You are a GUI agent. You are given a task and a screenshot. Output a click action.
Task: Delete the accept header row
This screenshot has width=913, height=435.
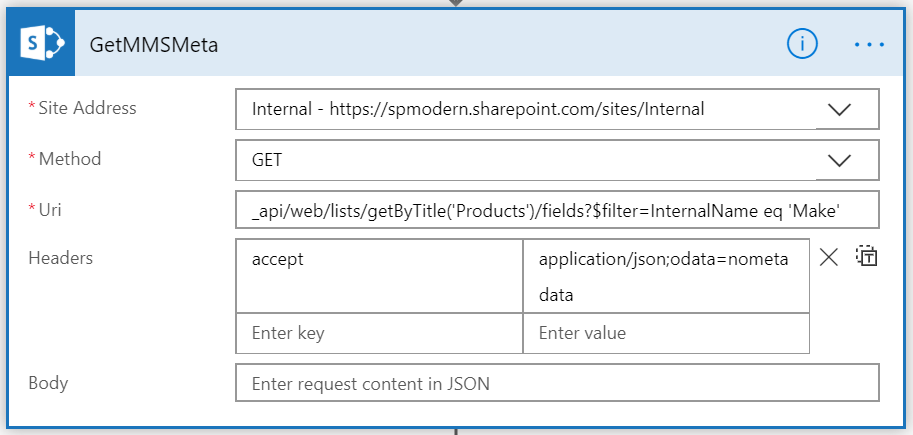click(828, 257)
